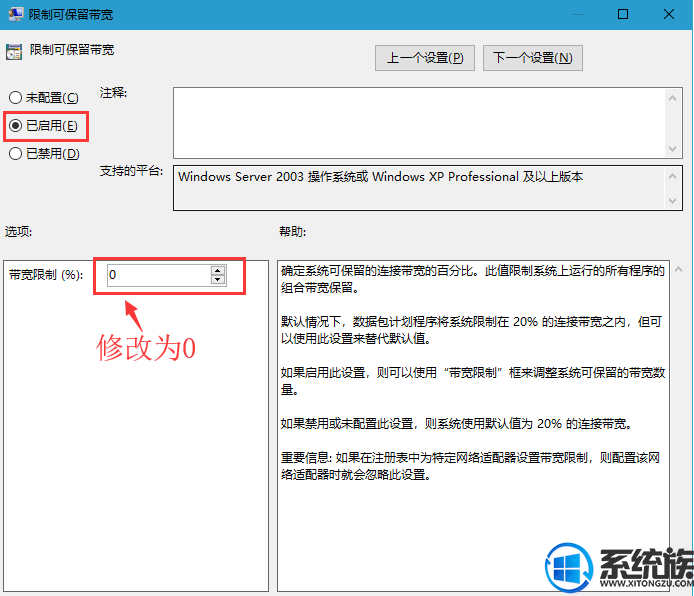Click help paragraph starting 确定系统可保留的连接带宽
Image resolution: width=694 pixels, height=596 pixels.
coord(473,279)
